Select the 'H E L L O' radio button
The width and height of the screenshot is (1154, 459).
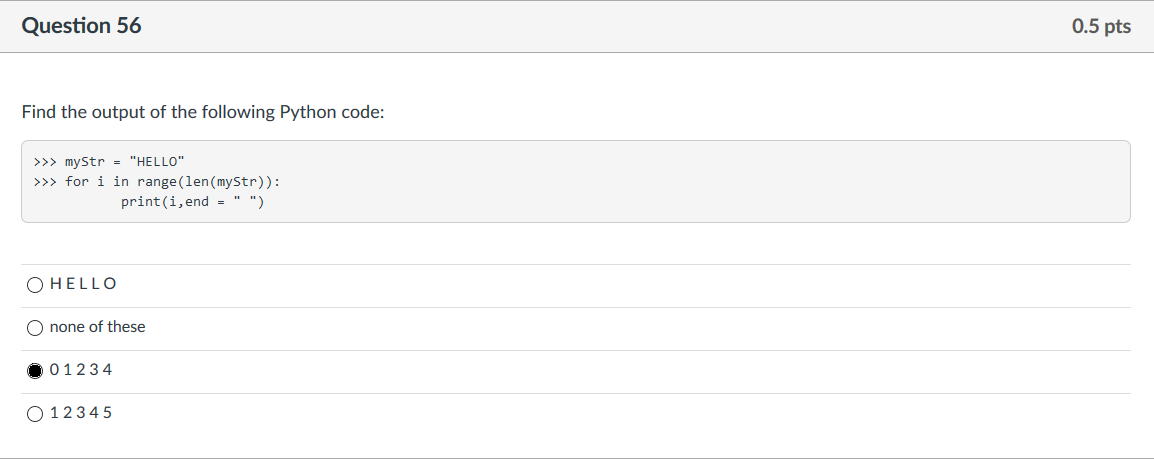(x=35, y=285)
